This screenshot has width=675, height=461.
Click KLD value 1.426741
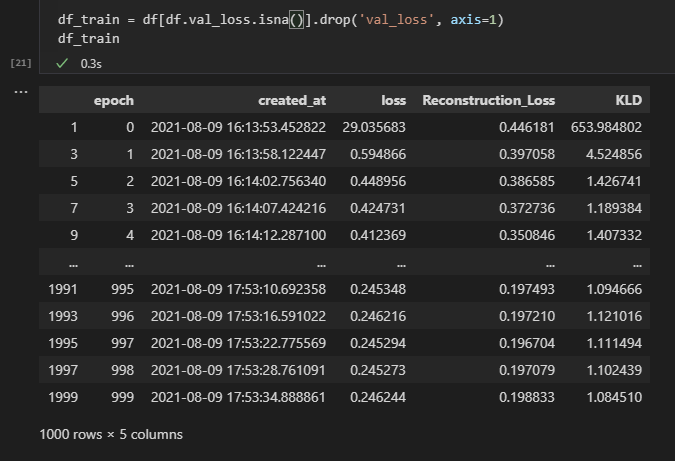614,181
